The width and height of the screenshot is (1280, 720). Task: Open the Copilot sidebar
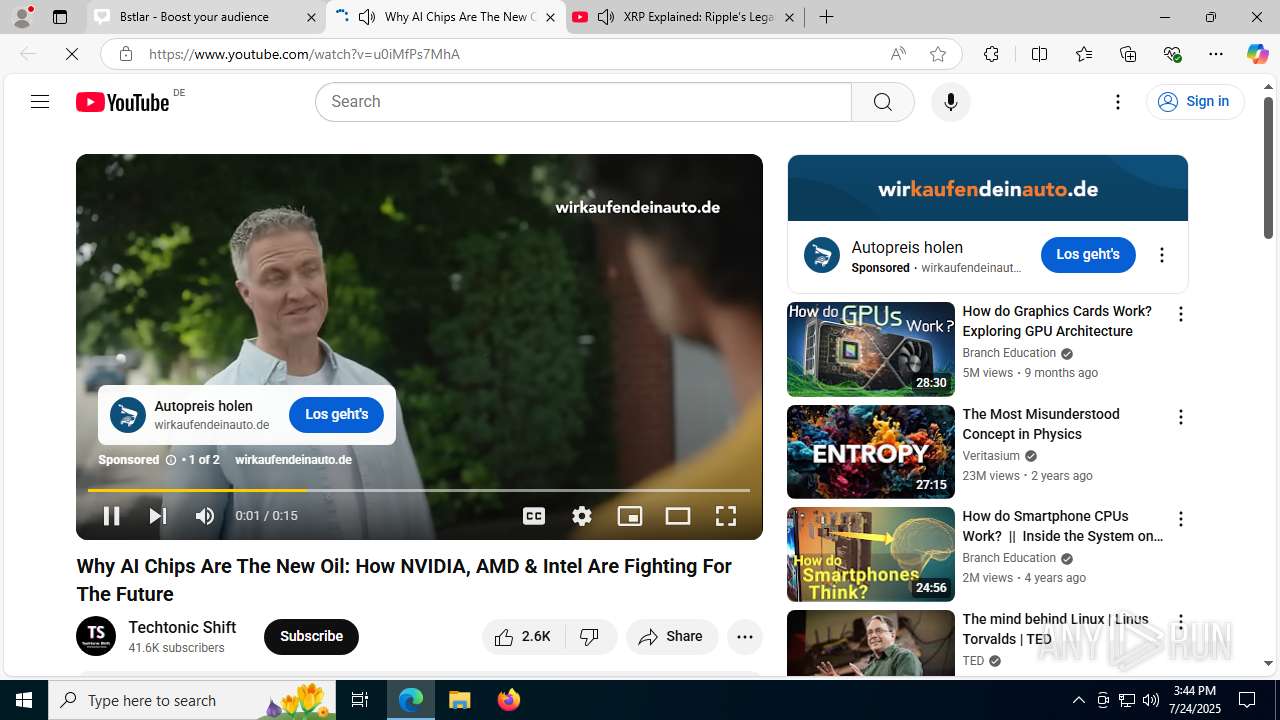click(1257, 54)
